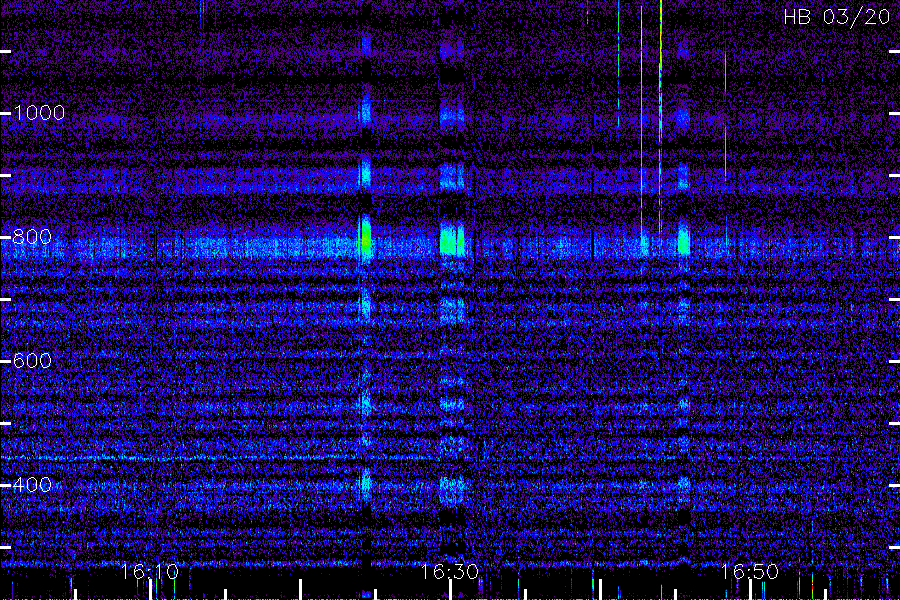This screenshot has width=900, height=600.
Task: Click the 1000 frequency axis label
Action: [39, 113]
